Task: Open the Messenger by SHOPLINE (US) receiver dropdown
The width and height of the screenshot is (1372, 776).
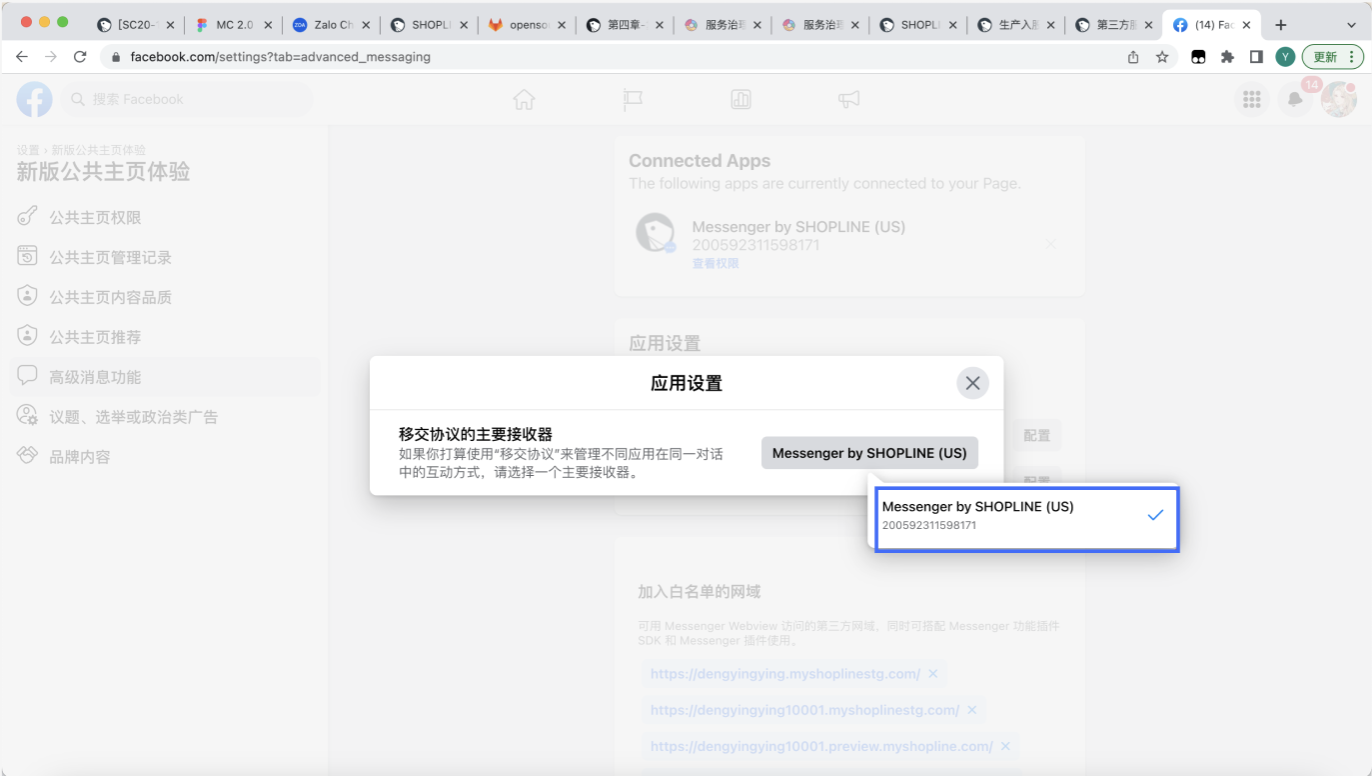Action: [x=869, y=453]
